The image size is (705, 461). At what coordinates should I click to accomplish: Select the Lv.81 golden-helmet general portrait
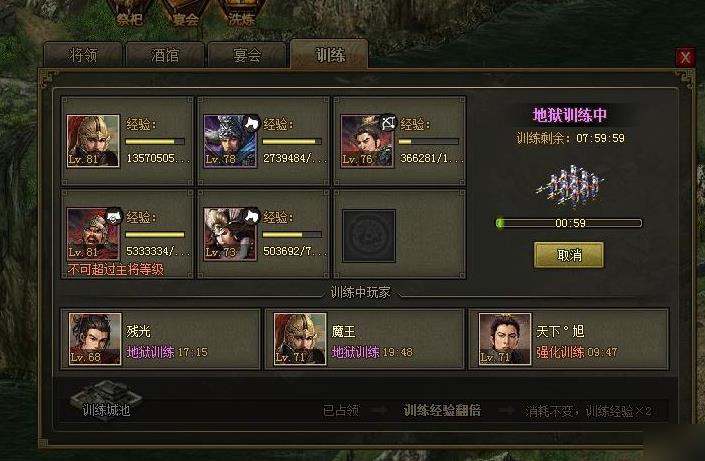pyautogui.click(x=93, y=141)
